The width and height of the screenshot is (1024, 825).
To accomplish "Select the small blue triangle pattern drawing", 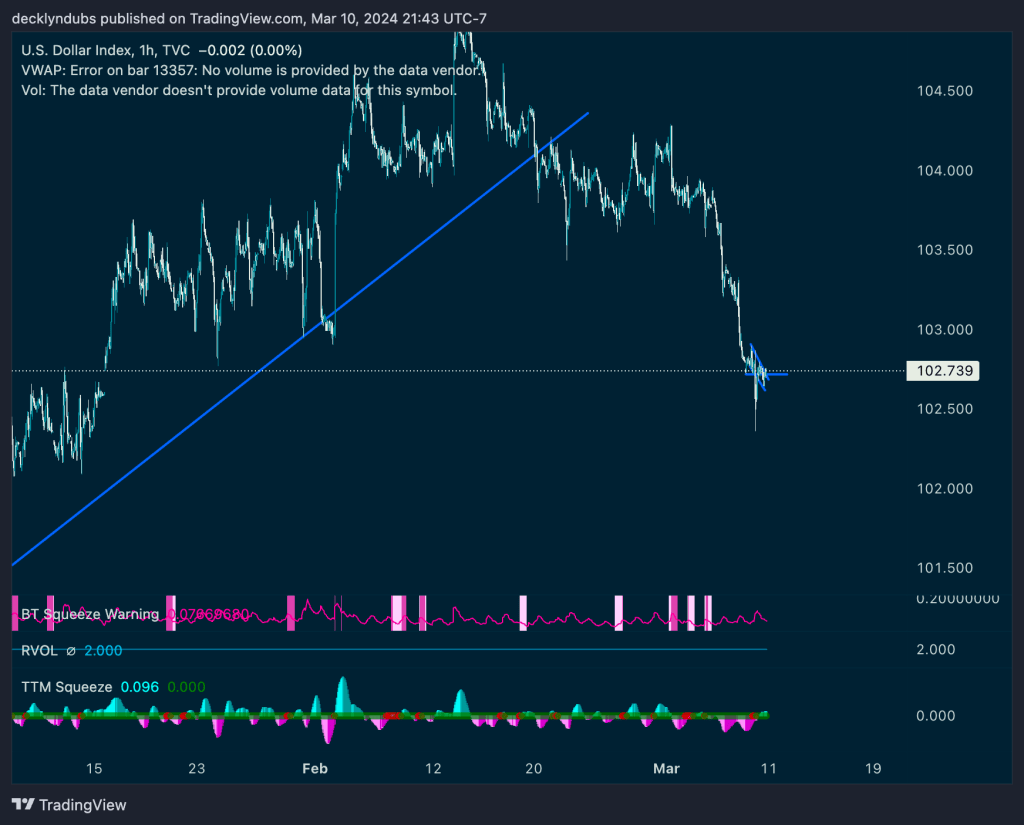I will (x=759, y=367).
